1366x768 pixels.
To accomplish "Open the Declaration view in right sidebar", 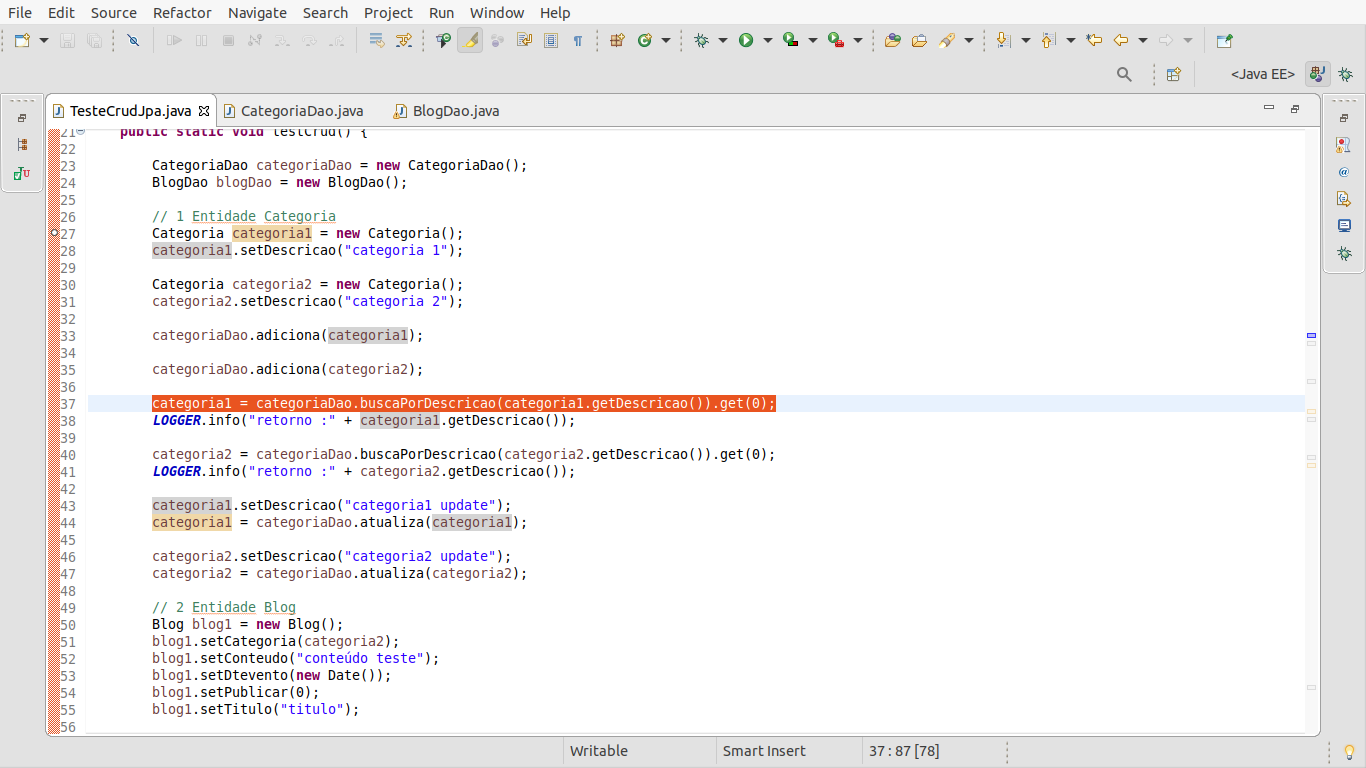I will tap(1344, 199).
